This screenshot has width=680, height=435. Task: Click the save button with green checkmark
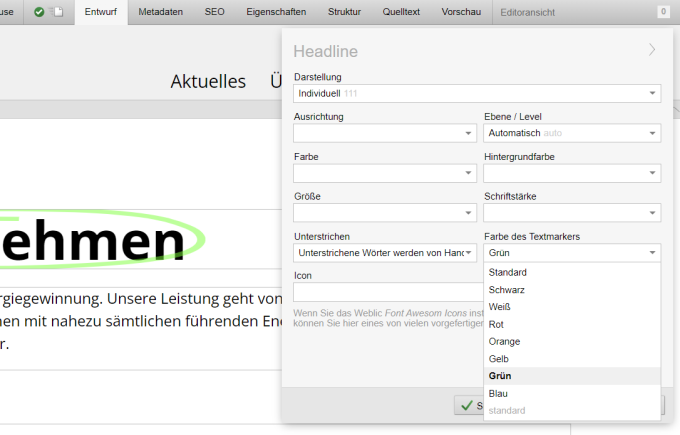(469, 406)
